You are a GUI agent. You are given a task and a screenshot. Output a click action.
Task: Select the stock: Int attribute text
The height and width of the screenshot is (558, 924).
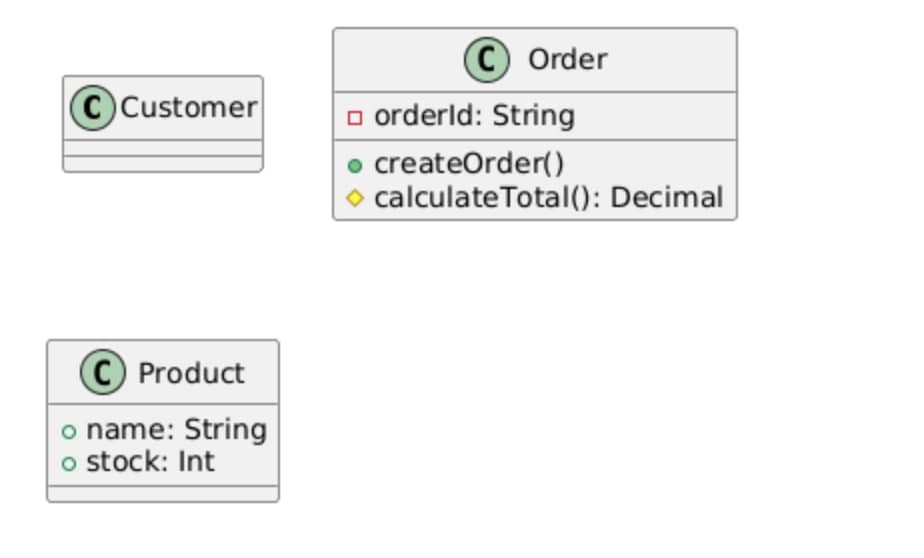pos(150,461)
